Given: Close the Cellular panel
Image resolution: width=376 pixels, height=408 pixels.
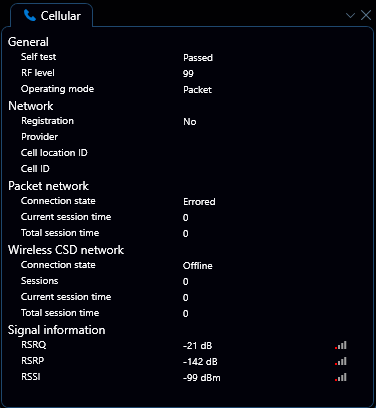Looking at the screenshot, I should pos(366,15).
